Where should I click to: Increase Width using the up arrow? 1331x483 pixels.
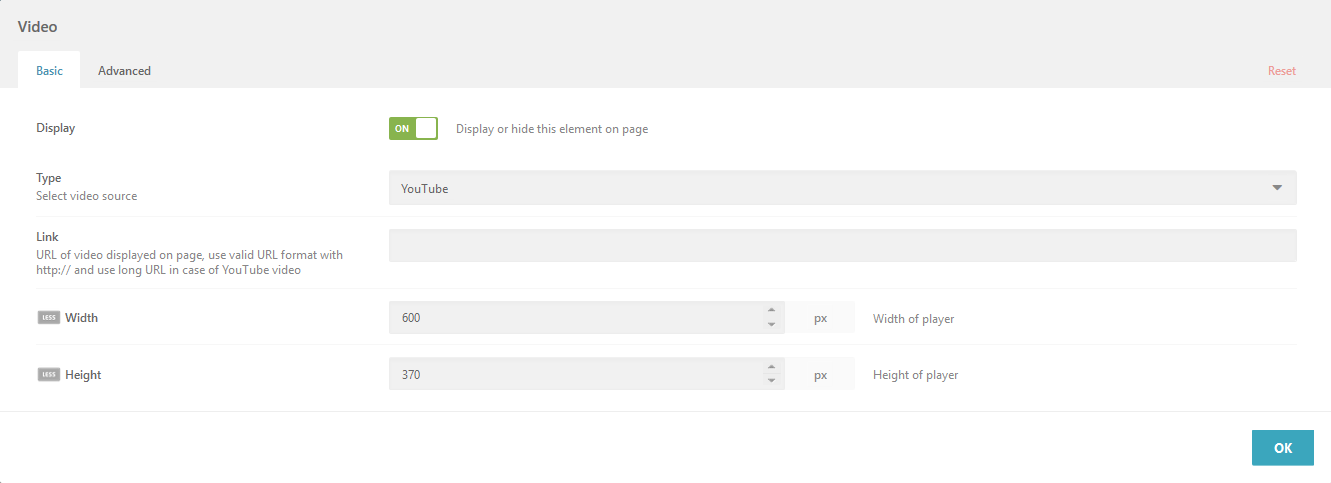(771, 311)
